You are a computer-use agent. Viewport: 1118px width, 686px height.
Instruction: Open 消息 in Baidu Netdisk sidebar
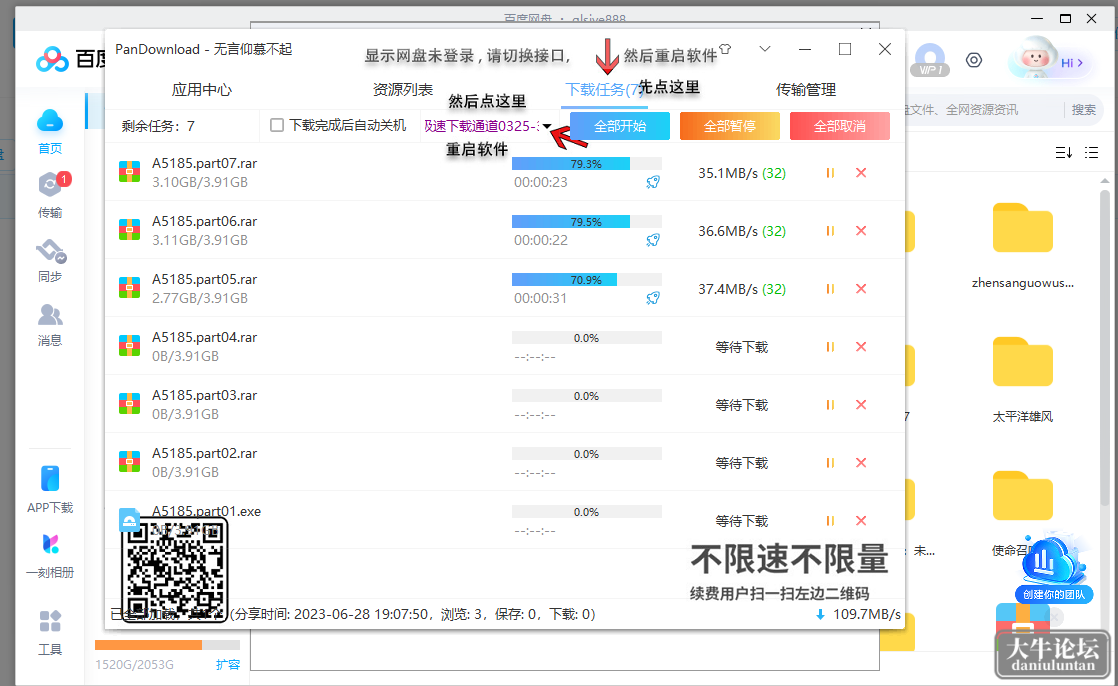pyautogui.click(x=50, y=325)
